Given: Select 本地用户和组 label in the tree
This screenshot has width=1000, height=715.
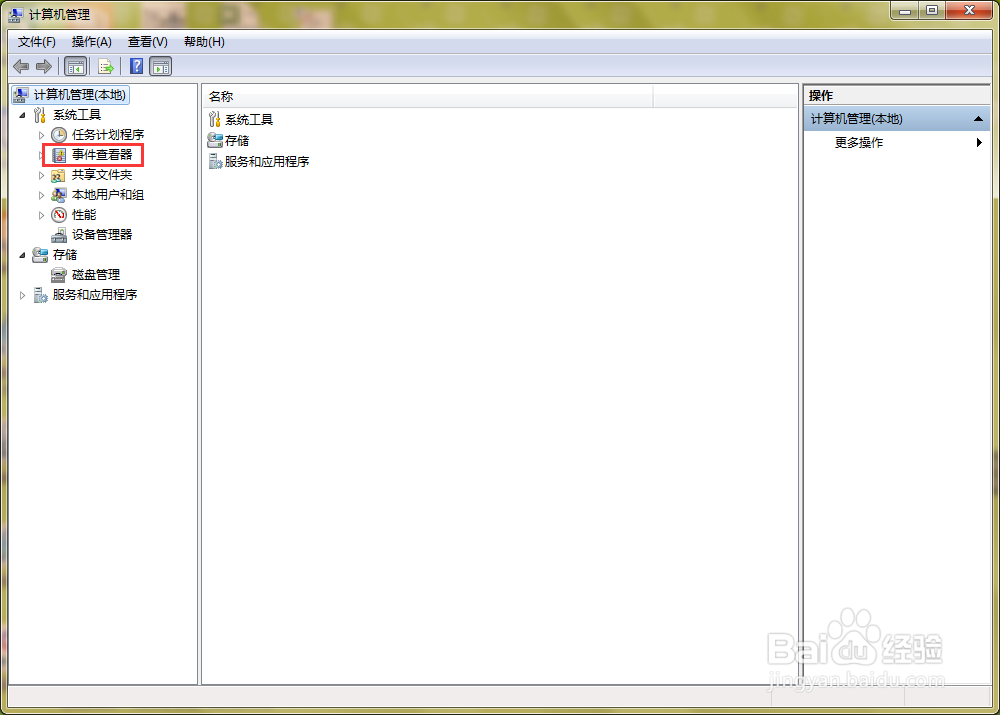Looking at the screenshot, I should 108,195.
